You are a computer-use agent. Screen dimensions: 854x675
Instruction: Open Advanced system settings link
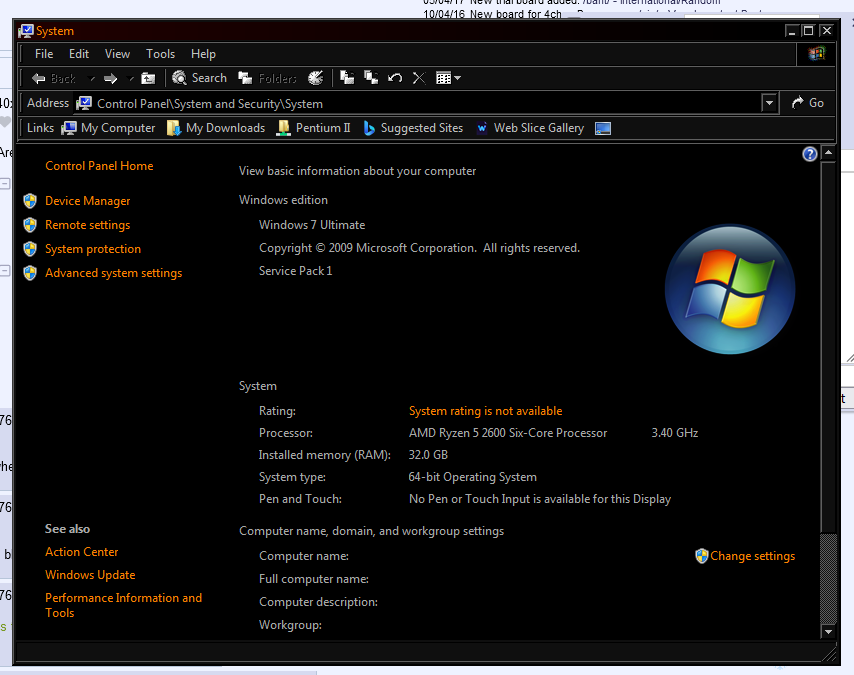[114, 273]
